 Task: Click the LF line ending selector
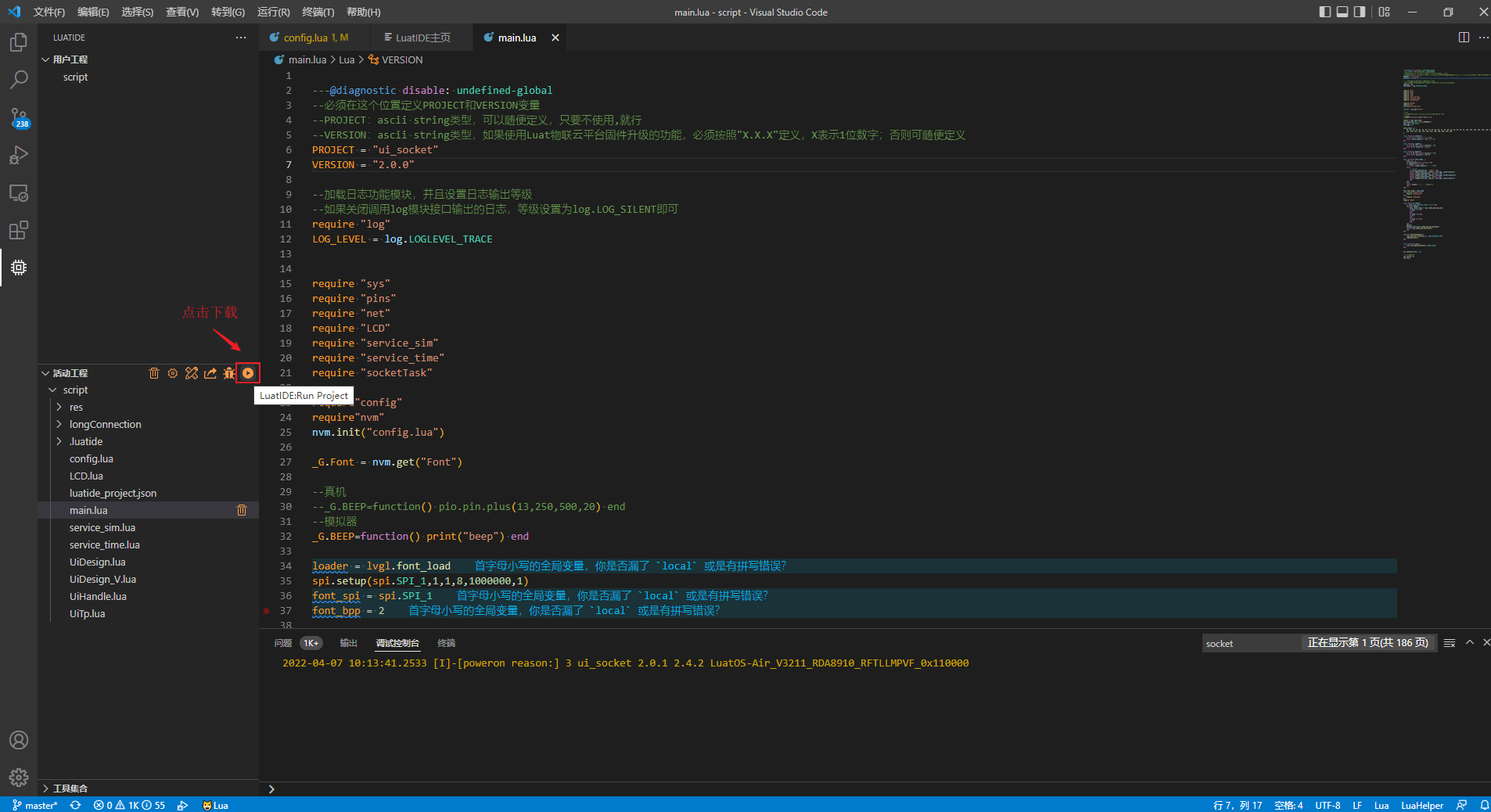pos(1357,805)
